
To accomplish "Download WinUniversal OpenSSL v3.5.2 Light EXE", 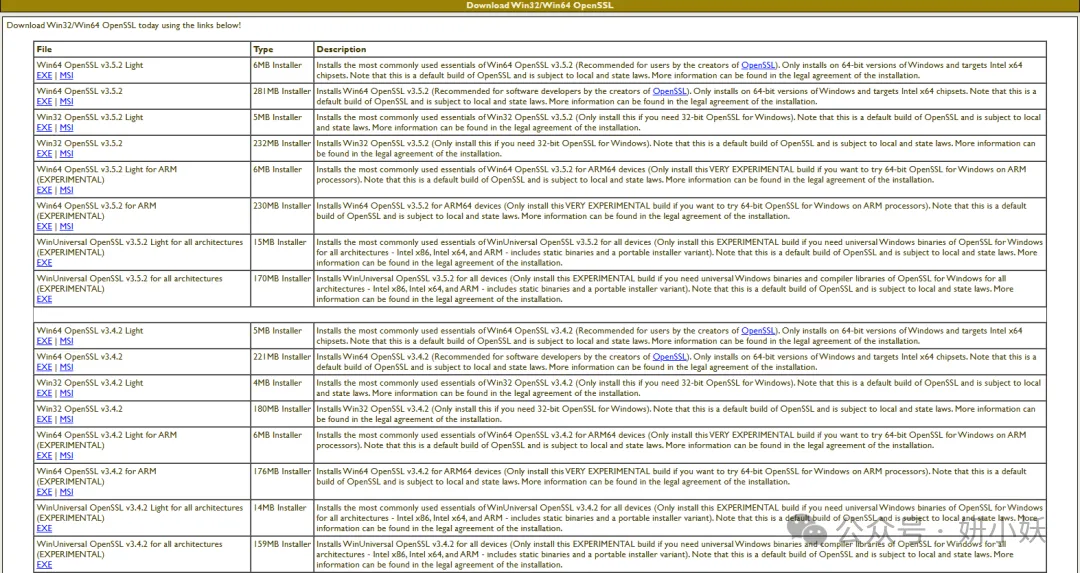I will pyautogui.click(x=44, y=263).
